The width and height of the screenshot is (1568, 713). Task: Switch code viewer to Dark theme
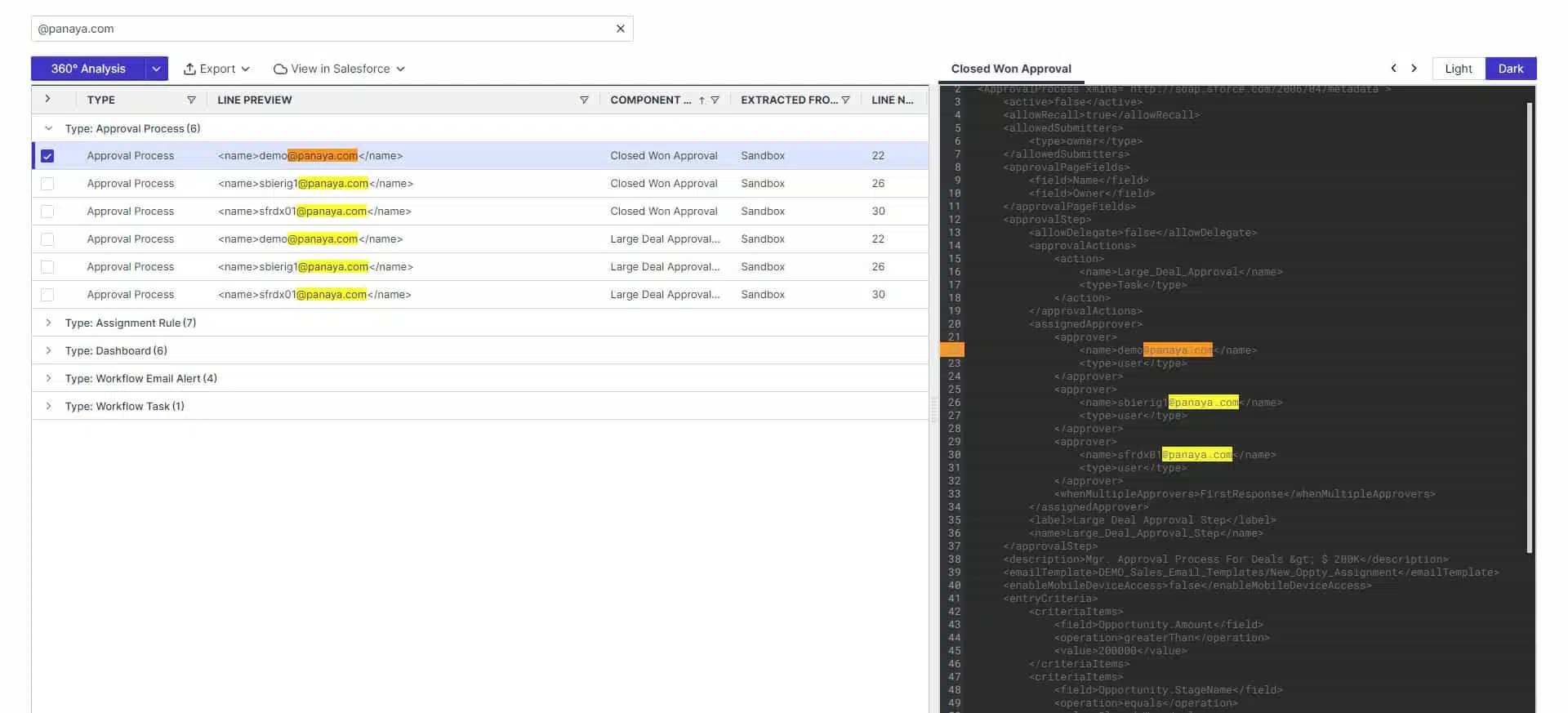tap(1510, 69)
